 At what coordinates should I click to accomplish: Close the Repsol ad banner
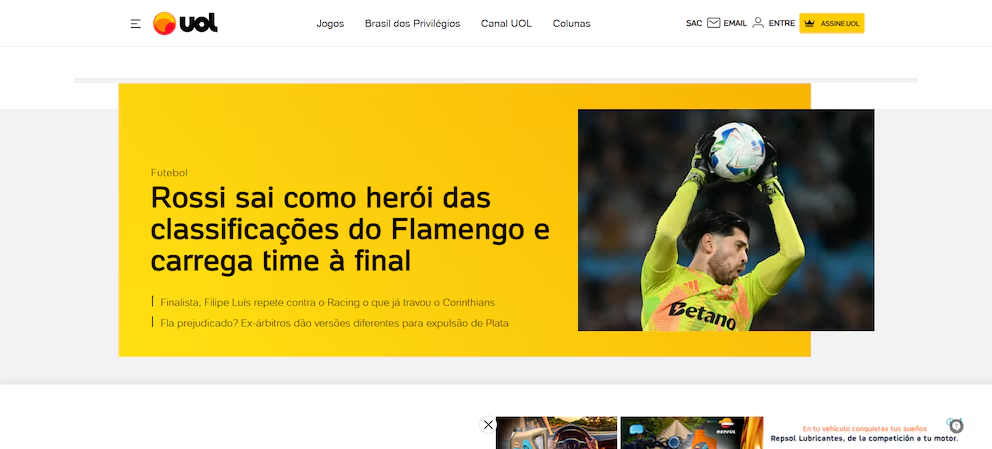pyautogui.click(x=488, y=425)
